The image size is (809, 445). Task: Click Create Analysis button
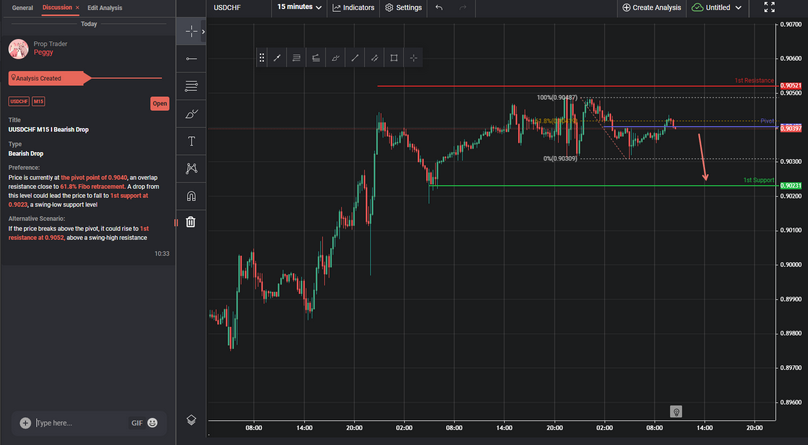(x=652, y=7)
